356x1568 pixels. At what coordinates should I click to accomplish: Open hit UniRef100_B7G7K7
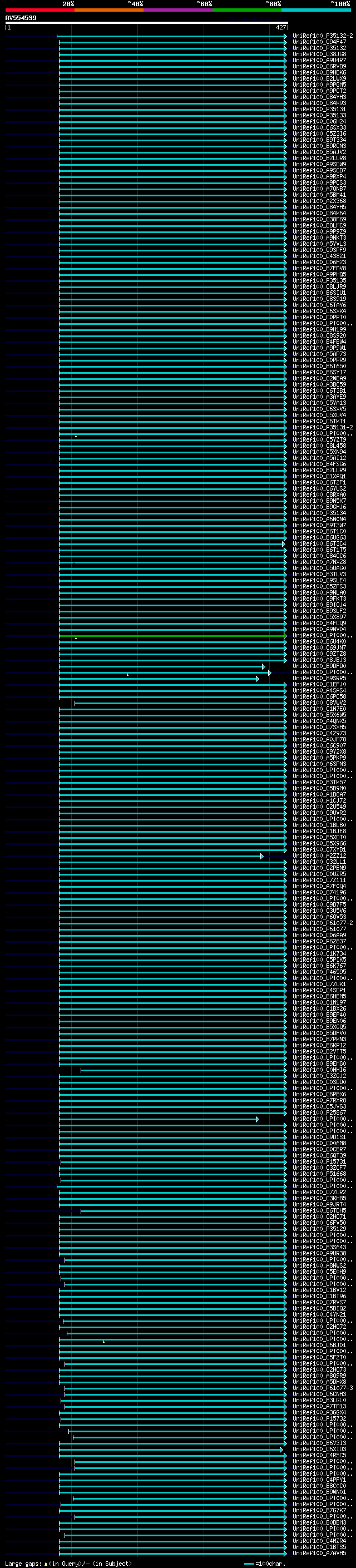(319, 1510)
